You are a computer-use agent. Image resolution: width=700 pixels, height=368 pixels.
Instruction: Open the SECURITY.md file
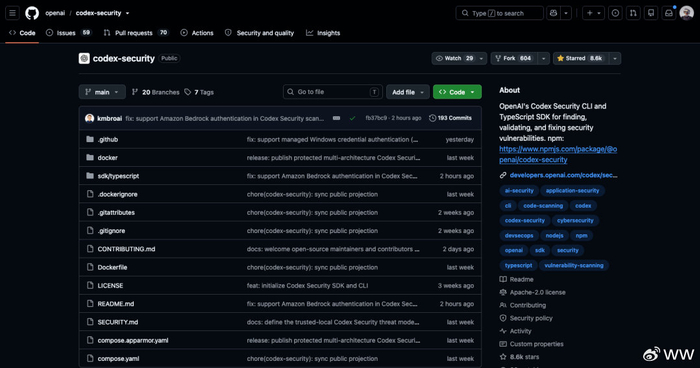click(118, 322)
